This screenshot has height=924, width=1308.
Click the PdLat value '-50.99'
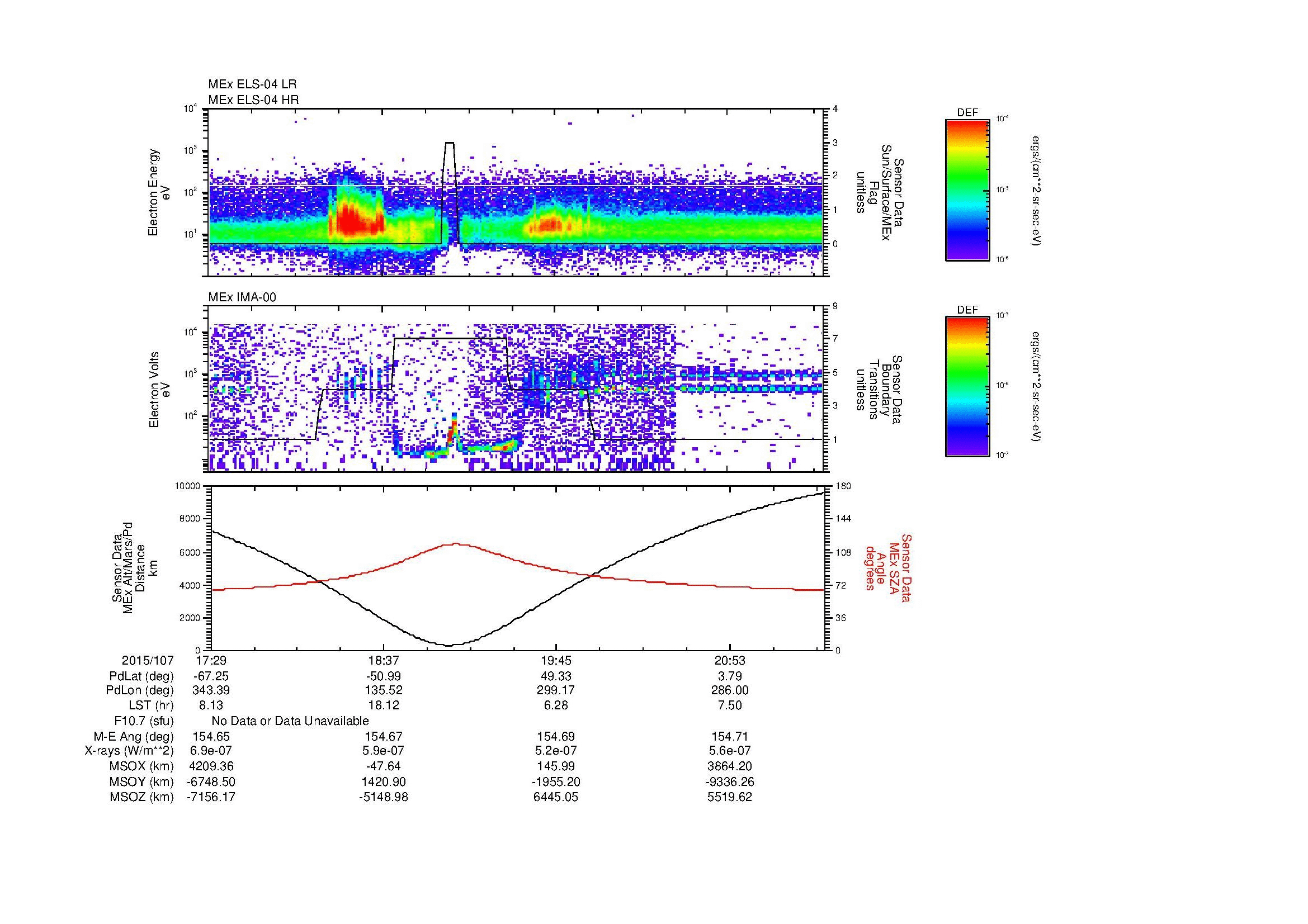pos(384,676)
